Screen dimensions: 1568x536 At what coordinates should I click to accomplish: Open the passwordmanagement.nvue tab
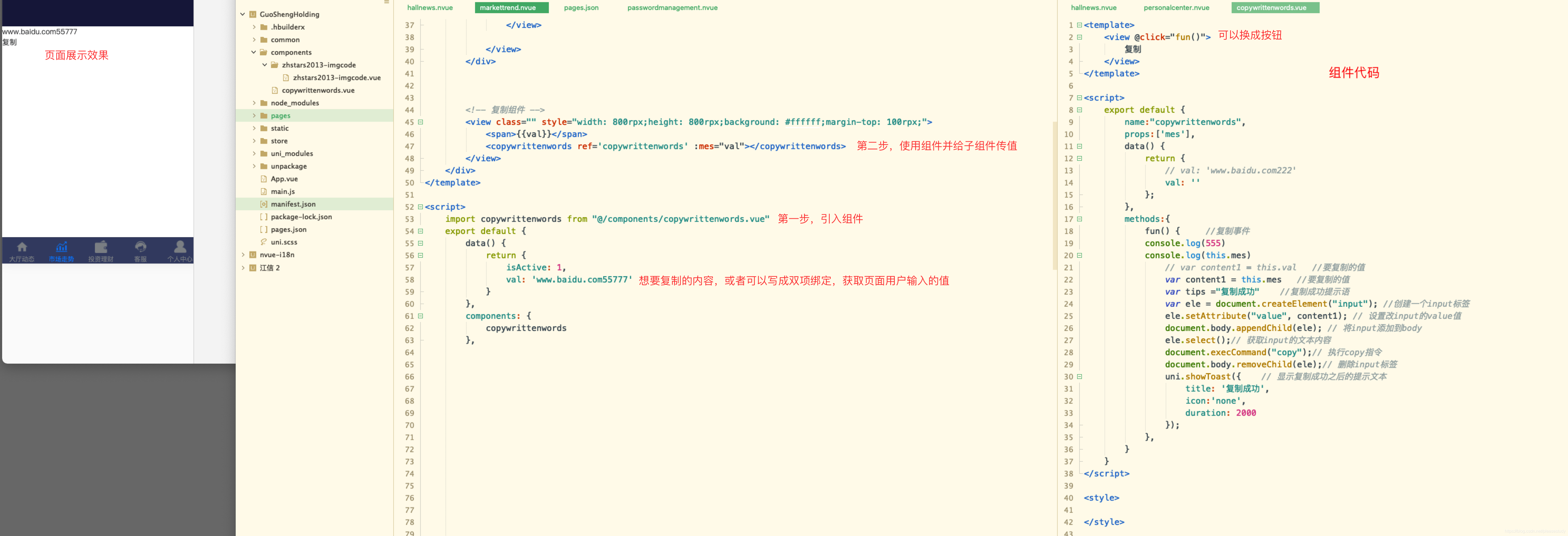click(x=672, y=8)
